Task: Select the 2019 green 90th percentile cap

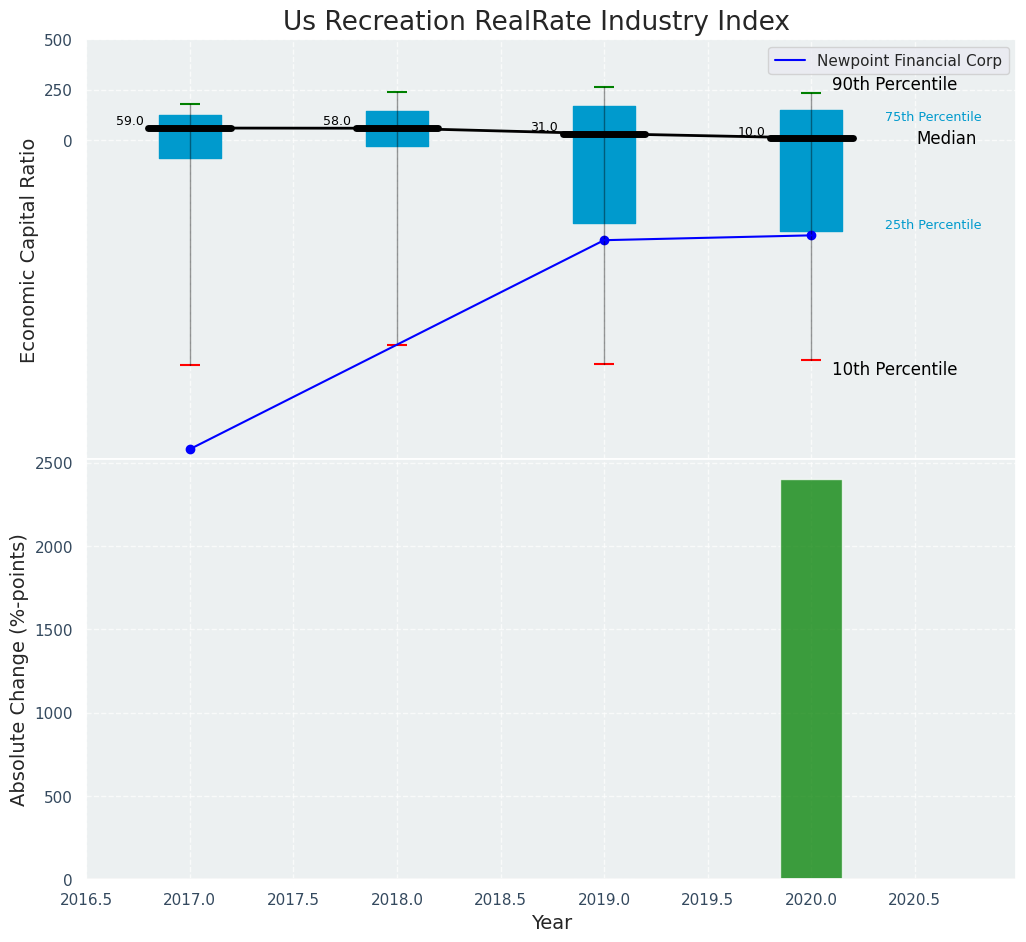Action: (604, 87)
